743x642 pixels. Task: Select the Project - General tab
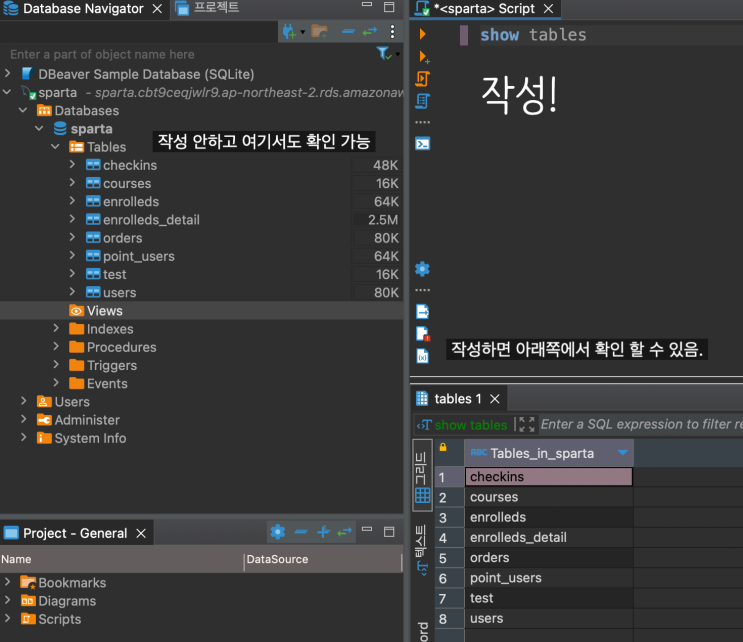(x=75, y=533)
